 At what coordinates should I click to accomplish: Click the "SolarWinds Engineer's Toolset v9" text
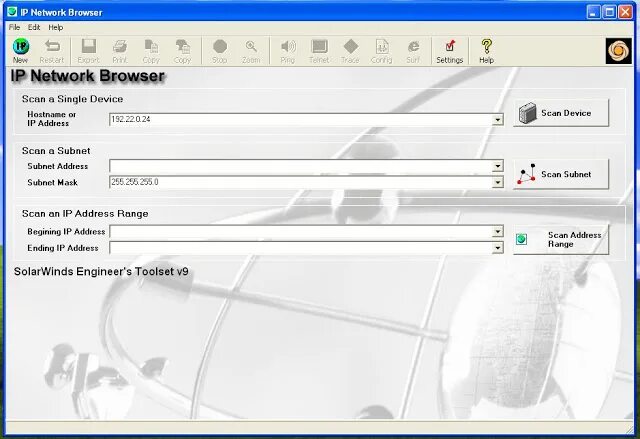pos(101,271)
